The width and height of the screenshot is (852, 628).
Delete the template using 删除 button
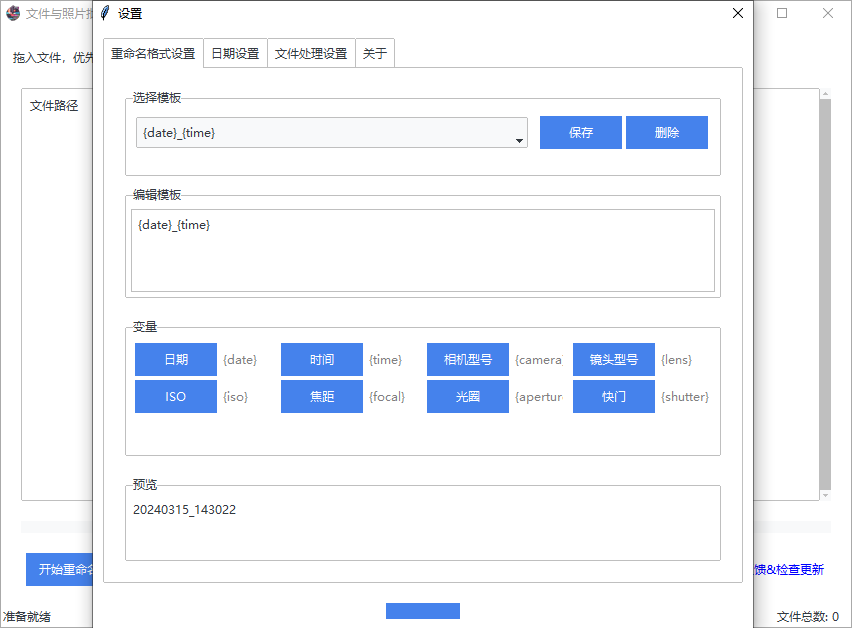[x=666, y=131]
